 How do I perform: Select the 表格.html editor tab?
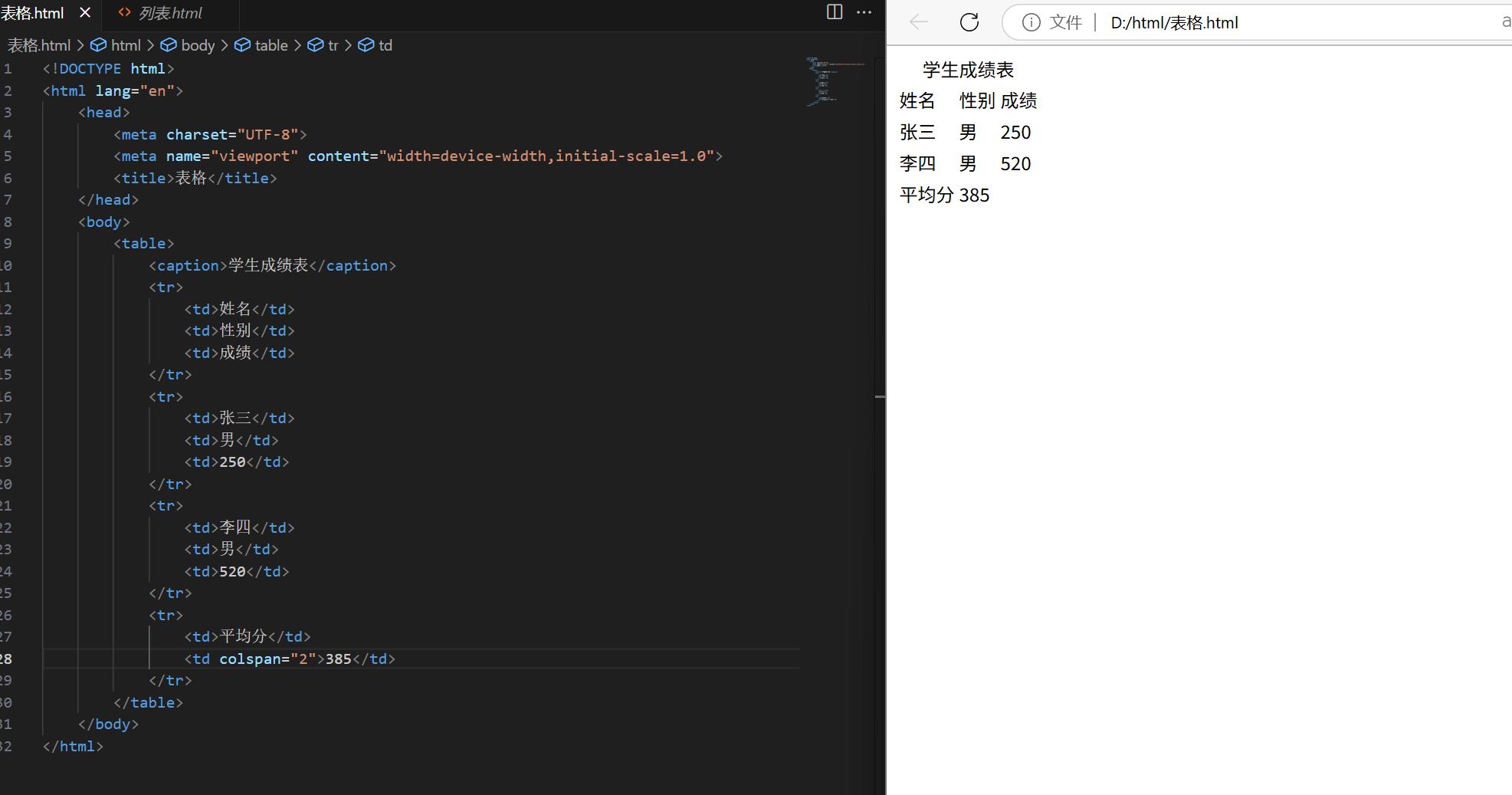pyautogui.click(x=32, y=13)
